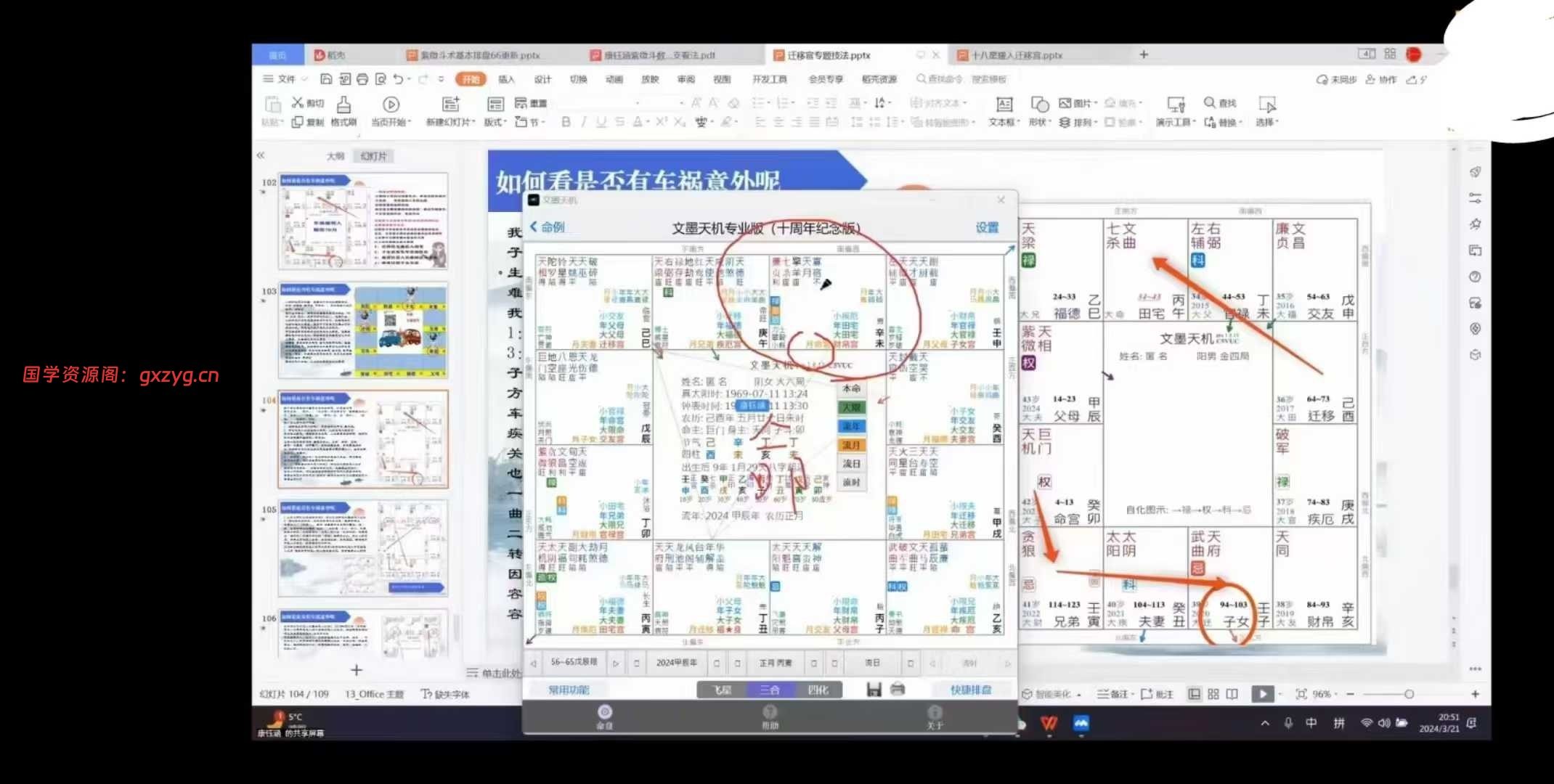This screenshot has width=1554, height=784.
Task: Click the Strikethrough S formatting icon
Action: (x=619, y=122)
